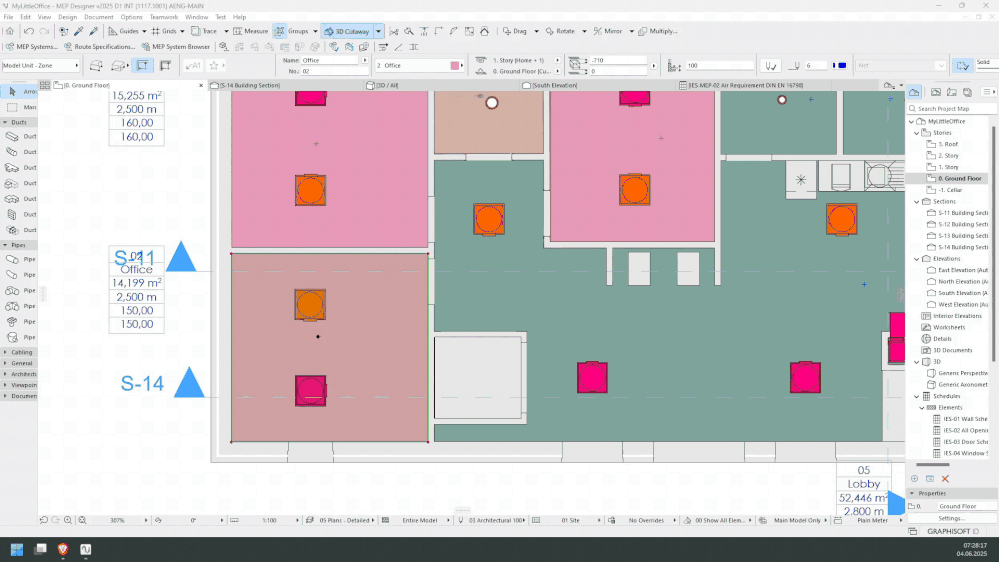Click the Search Project Map field
This screenshot has width=999, height=562.
(x=952, y=108)
